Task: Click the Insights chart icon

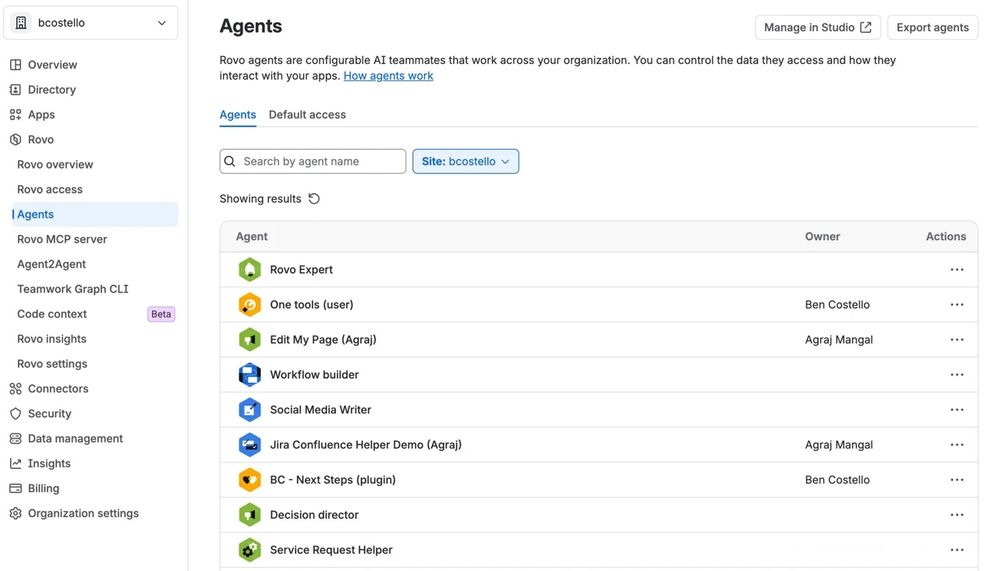Action: (15, 463)
